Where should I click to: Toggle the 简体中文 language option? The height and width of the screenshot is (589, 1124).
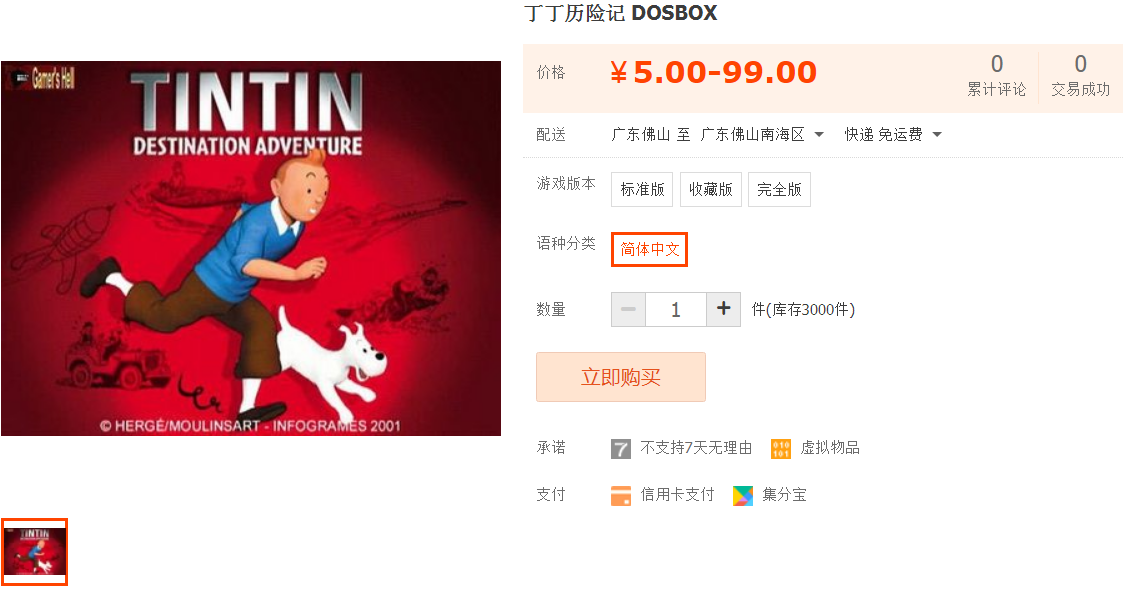(649, 249)
